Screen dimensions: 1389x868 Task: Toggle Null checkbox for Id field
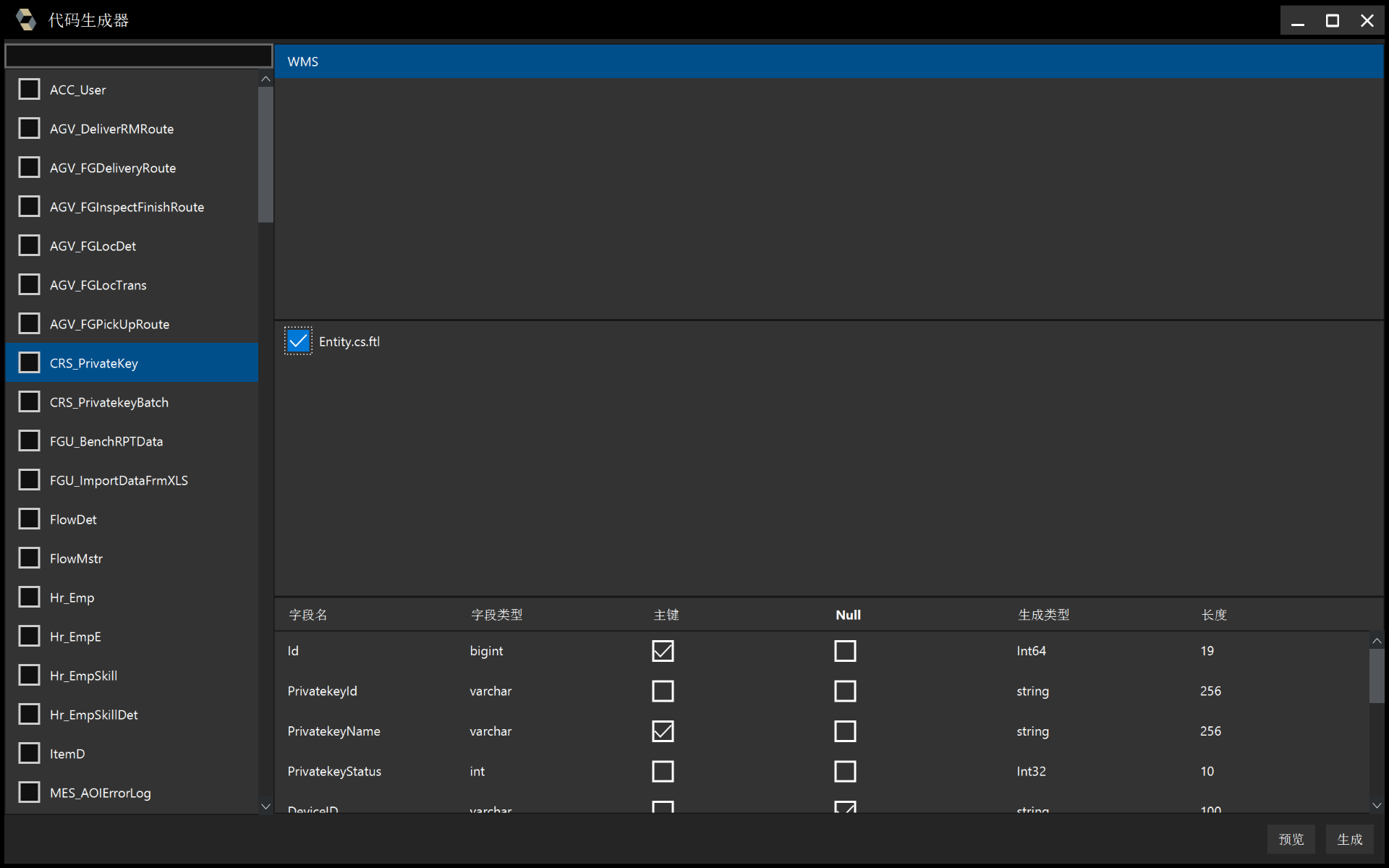point(845,651)
